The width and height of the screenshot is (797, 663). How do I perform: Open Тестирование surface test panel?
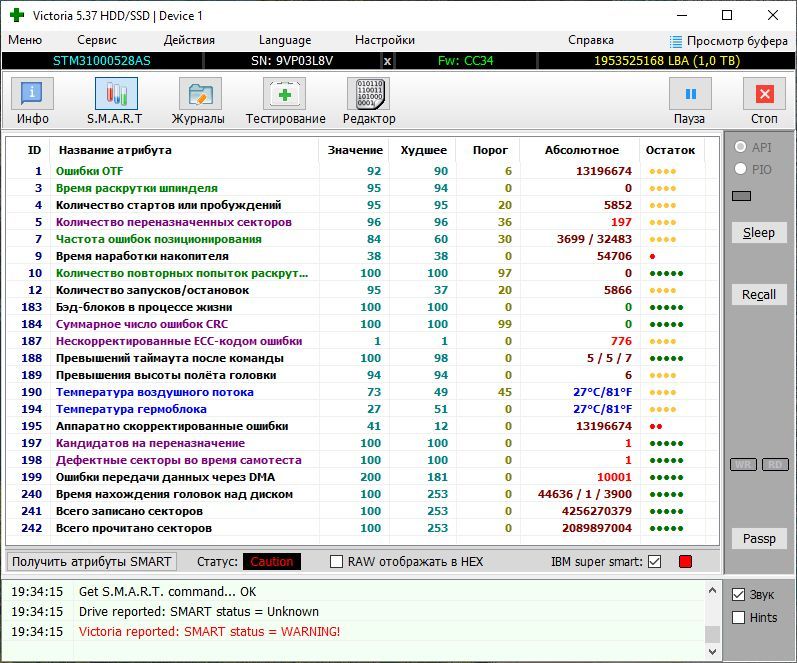point(284,94)
